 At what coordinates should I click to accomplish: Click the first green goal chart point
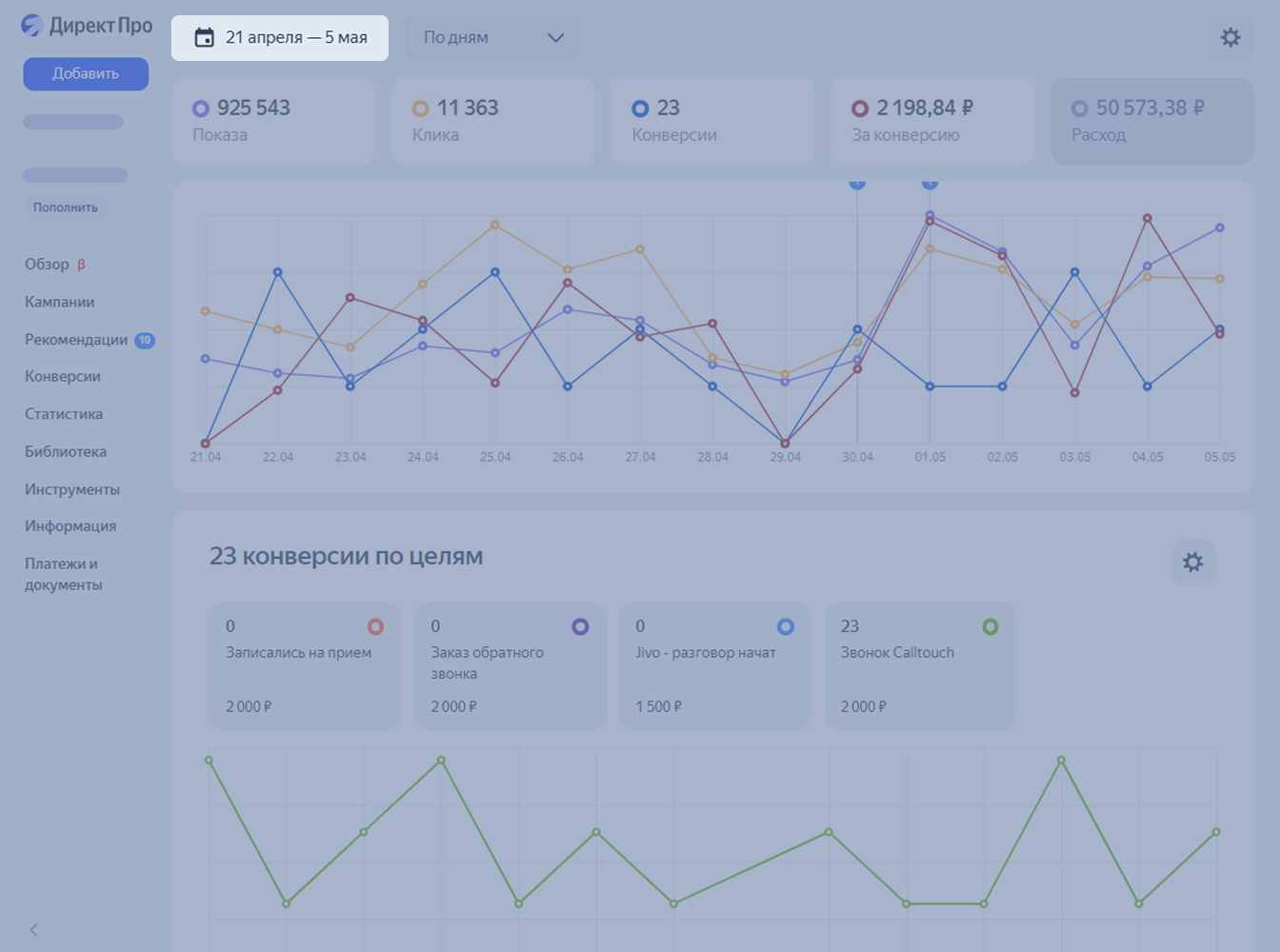(x=209, y=760)
